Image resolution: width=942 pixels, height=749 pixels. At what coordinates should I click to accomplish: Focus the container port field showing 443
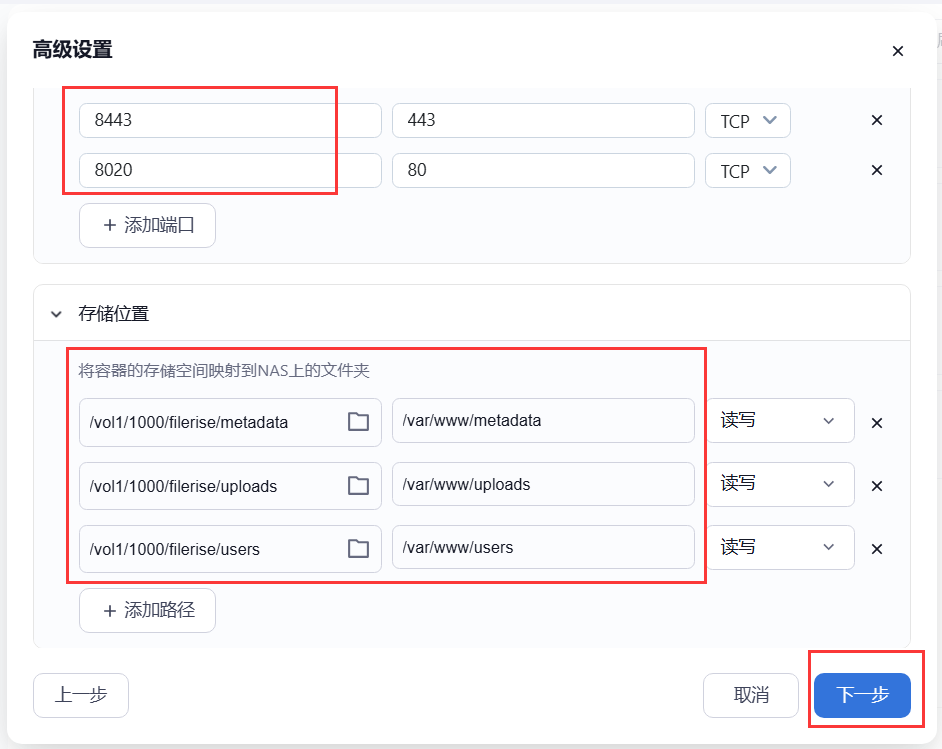[x=543, y=120]
